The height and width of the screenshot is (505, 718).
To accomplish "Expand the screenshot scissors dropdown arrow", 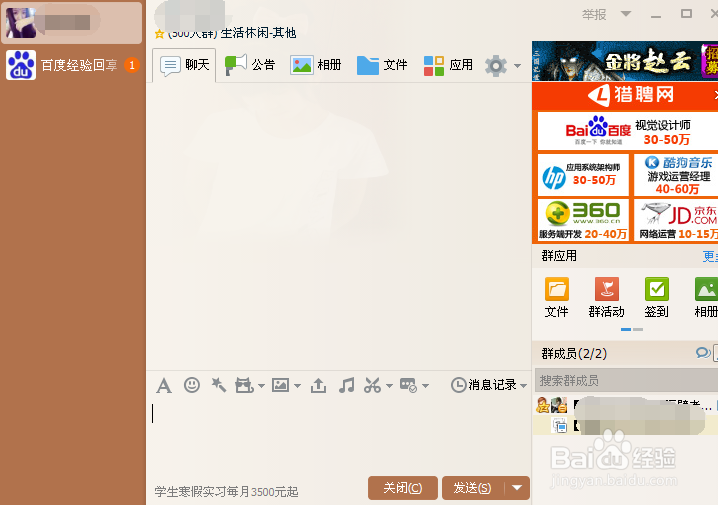I will coord(390,386).
